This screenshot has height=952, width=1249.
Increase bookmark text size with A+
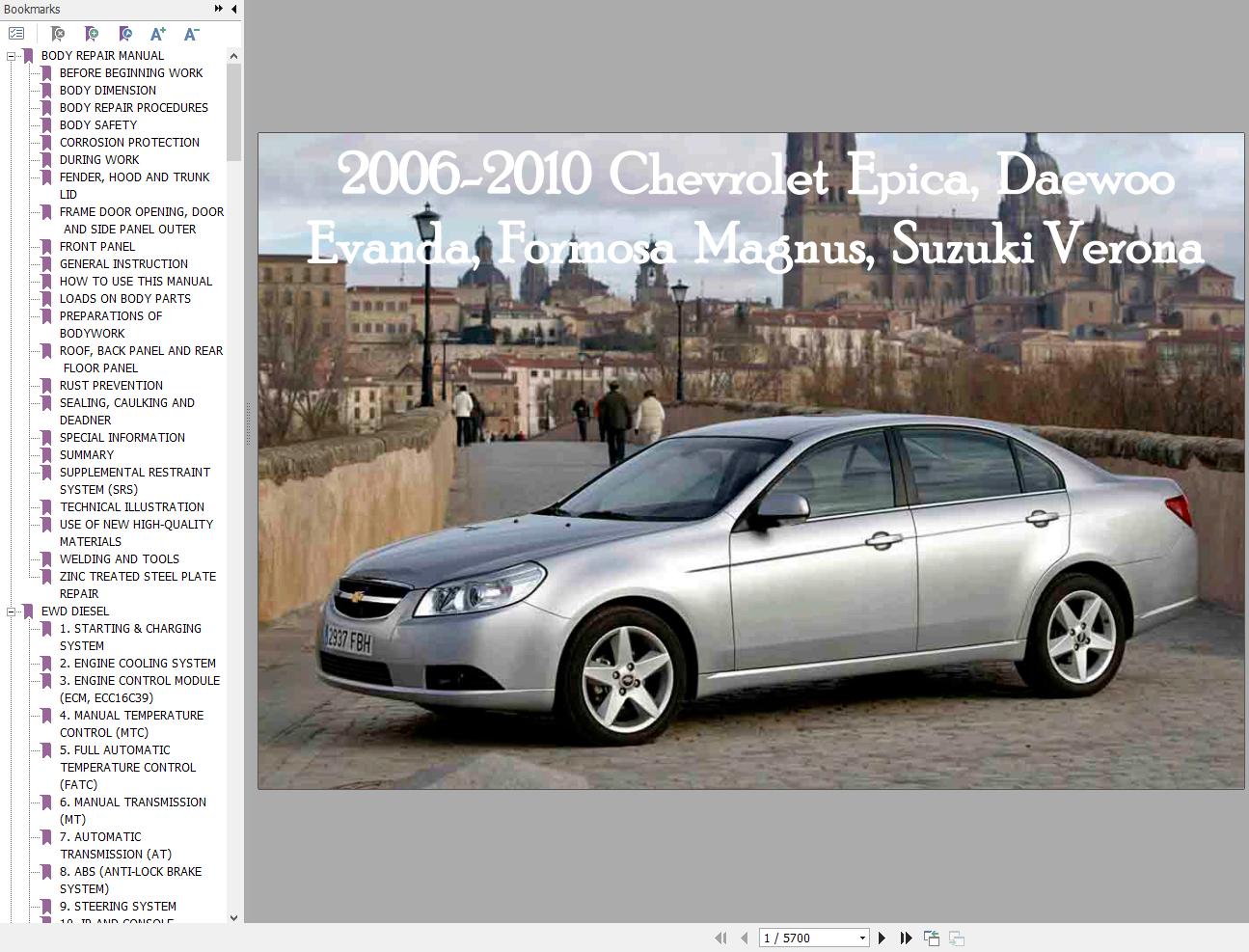[158, 34]
